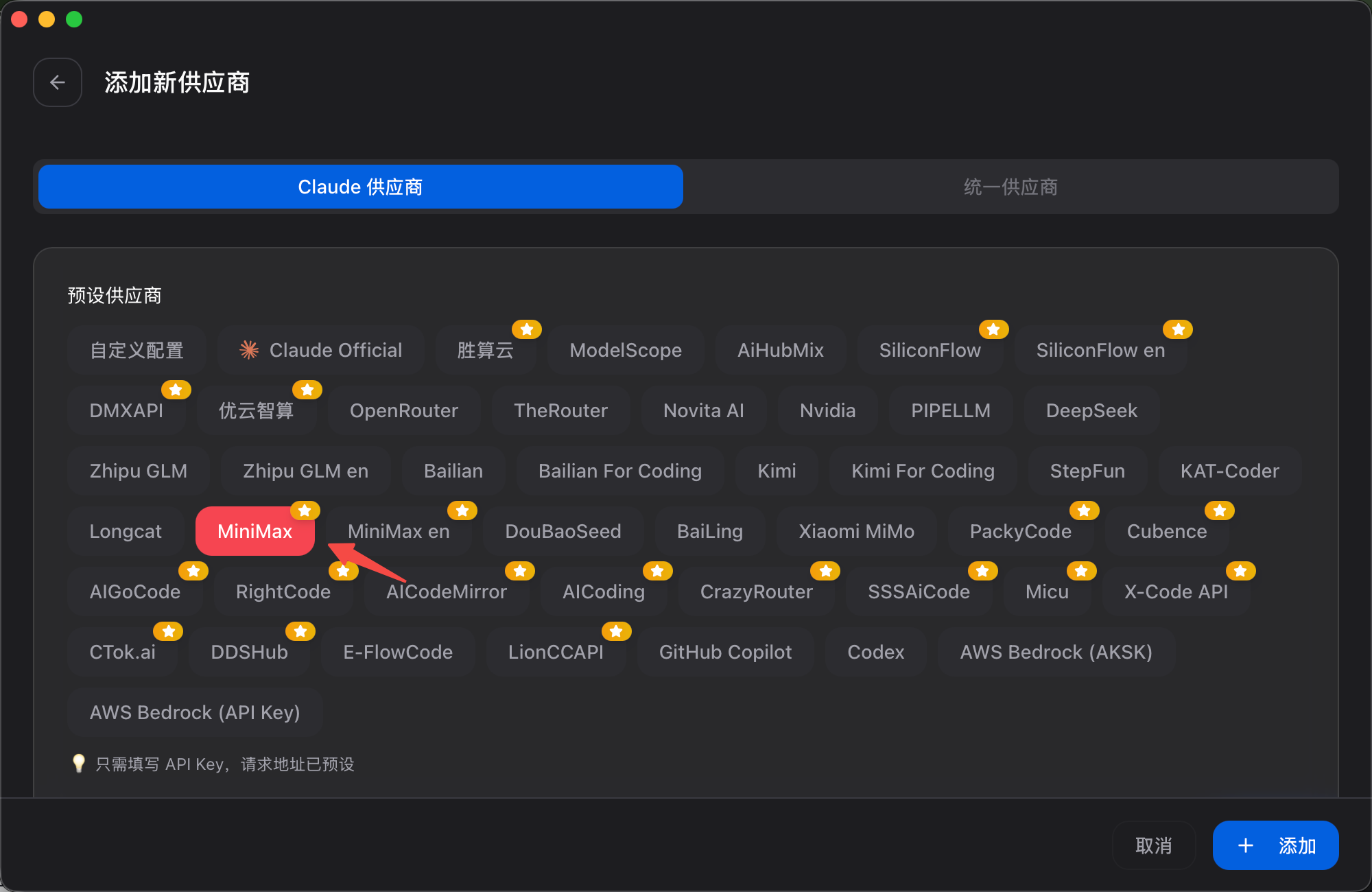
Task: Choose the AWS Bedrock (AKSK) preset
Action: point(1056,652)
